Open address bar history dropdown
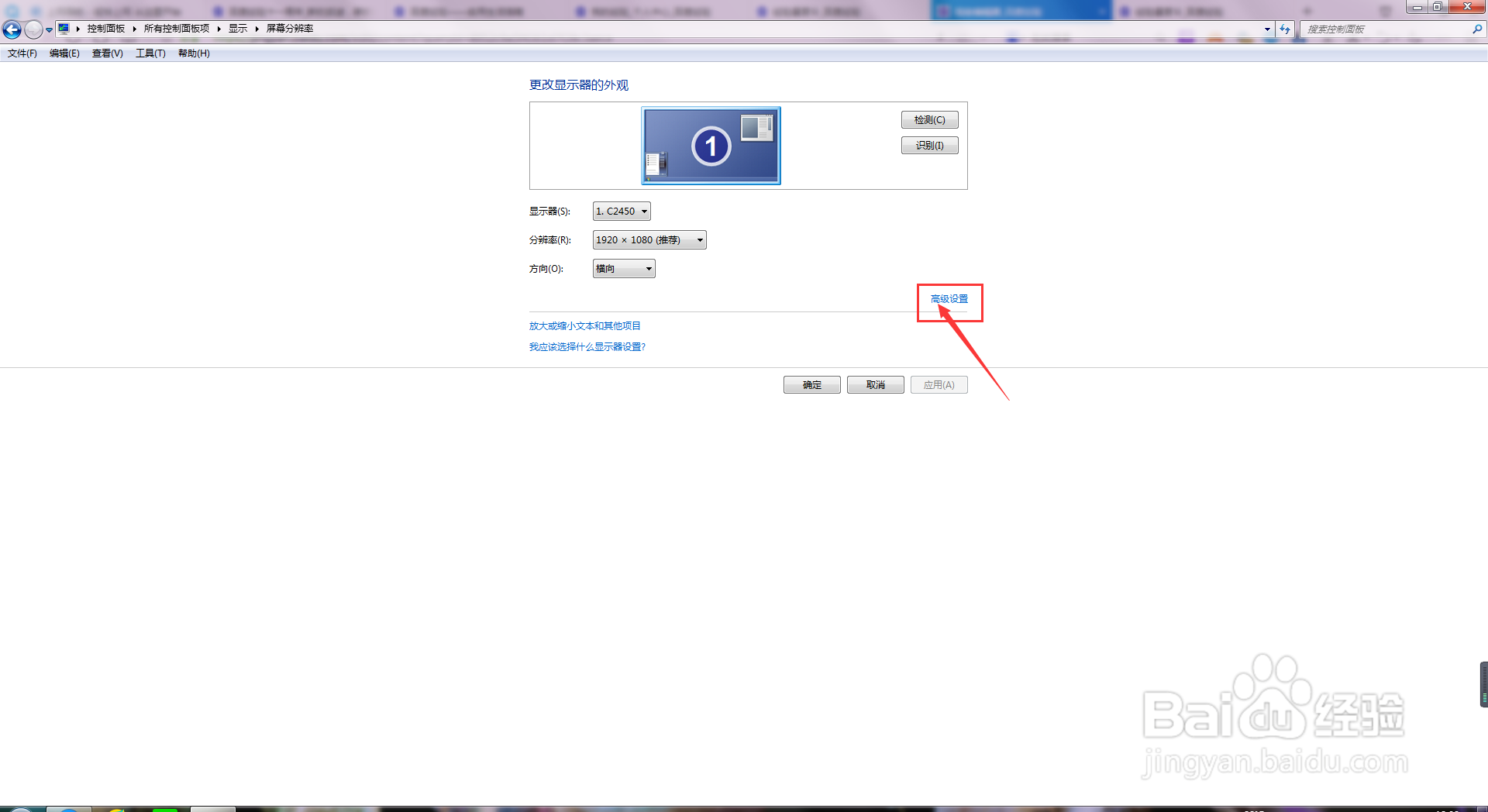 (x=1267, y=29)
